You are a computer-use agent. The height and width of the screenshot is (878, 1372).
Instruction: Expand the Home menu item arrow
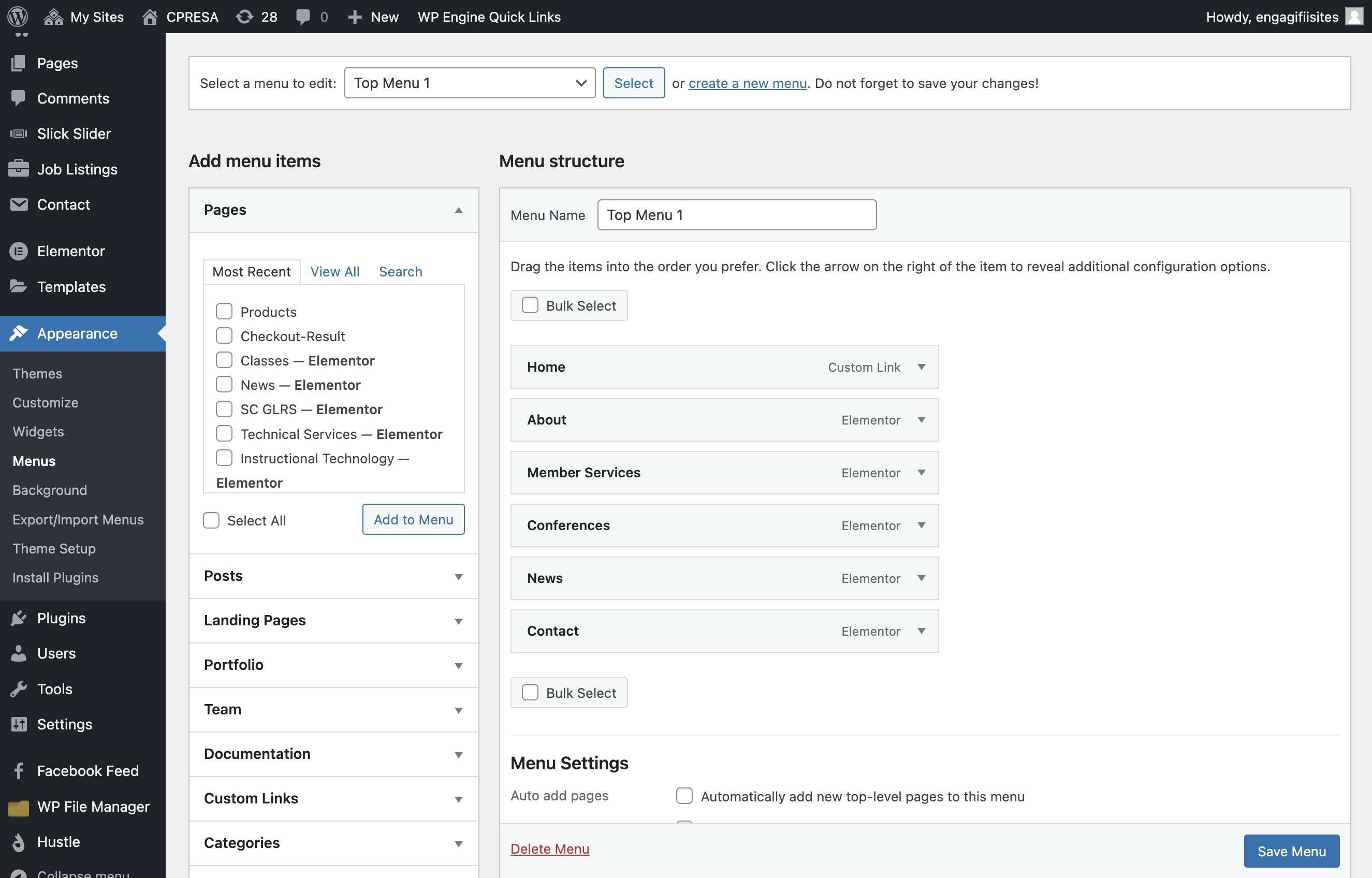point(921,367)
